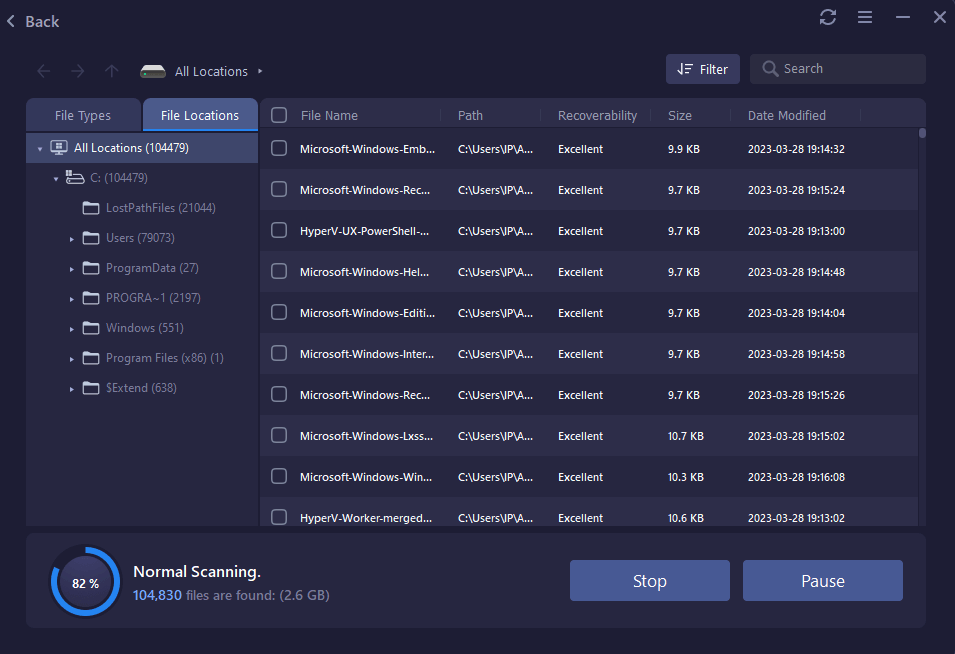Click the magnifier icon in the search box
This screenshot has width=955, height=654.
pos(769,68)
